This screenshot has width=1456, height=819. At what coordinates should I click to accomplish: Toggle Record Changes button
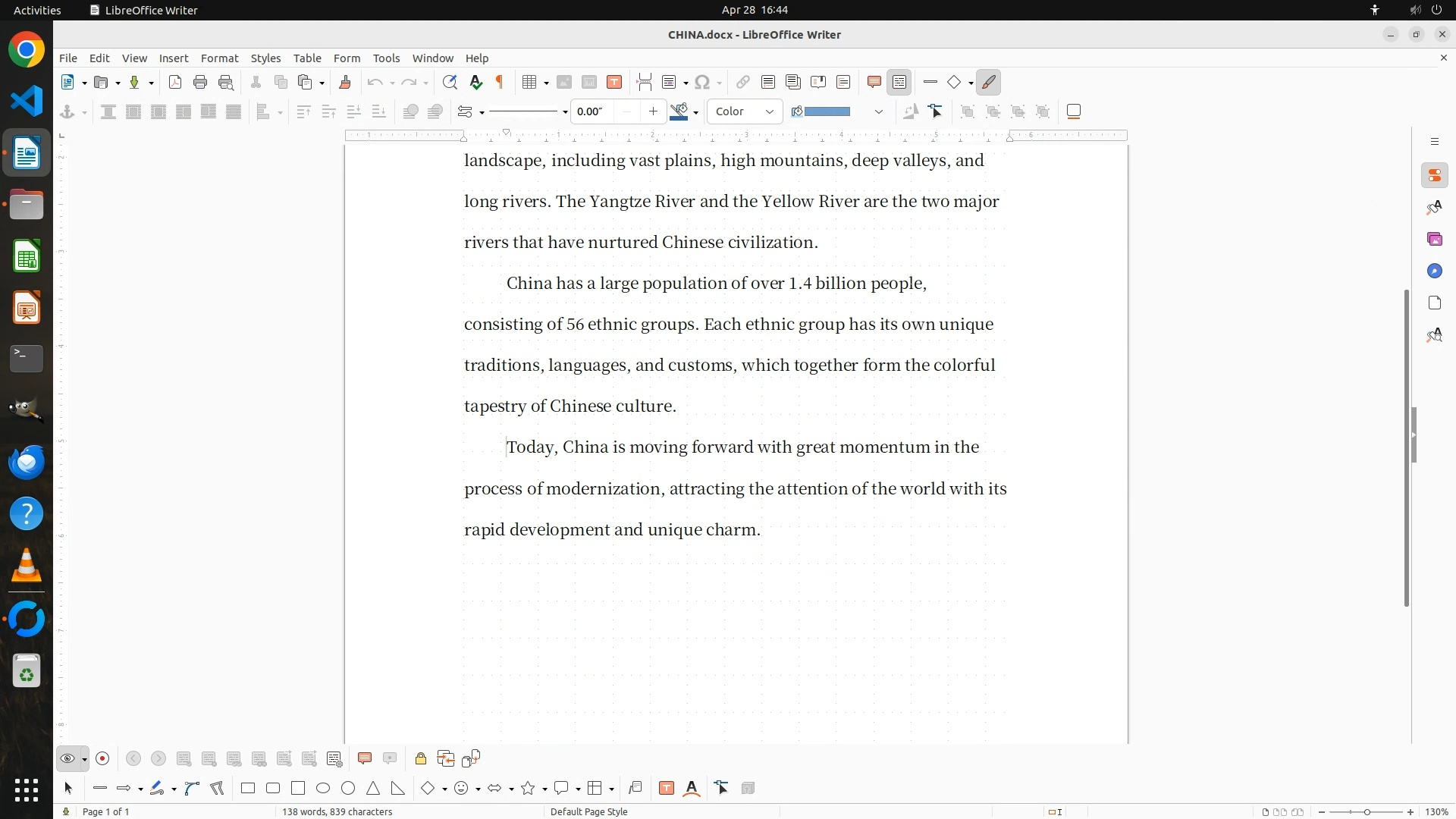point(103,758)
